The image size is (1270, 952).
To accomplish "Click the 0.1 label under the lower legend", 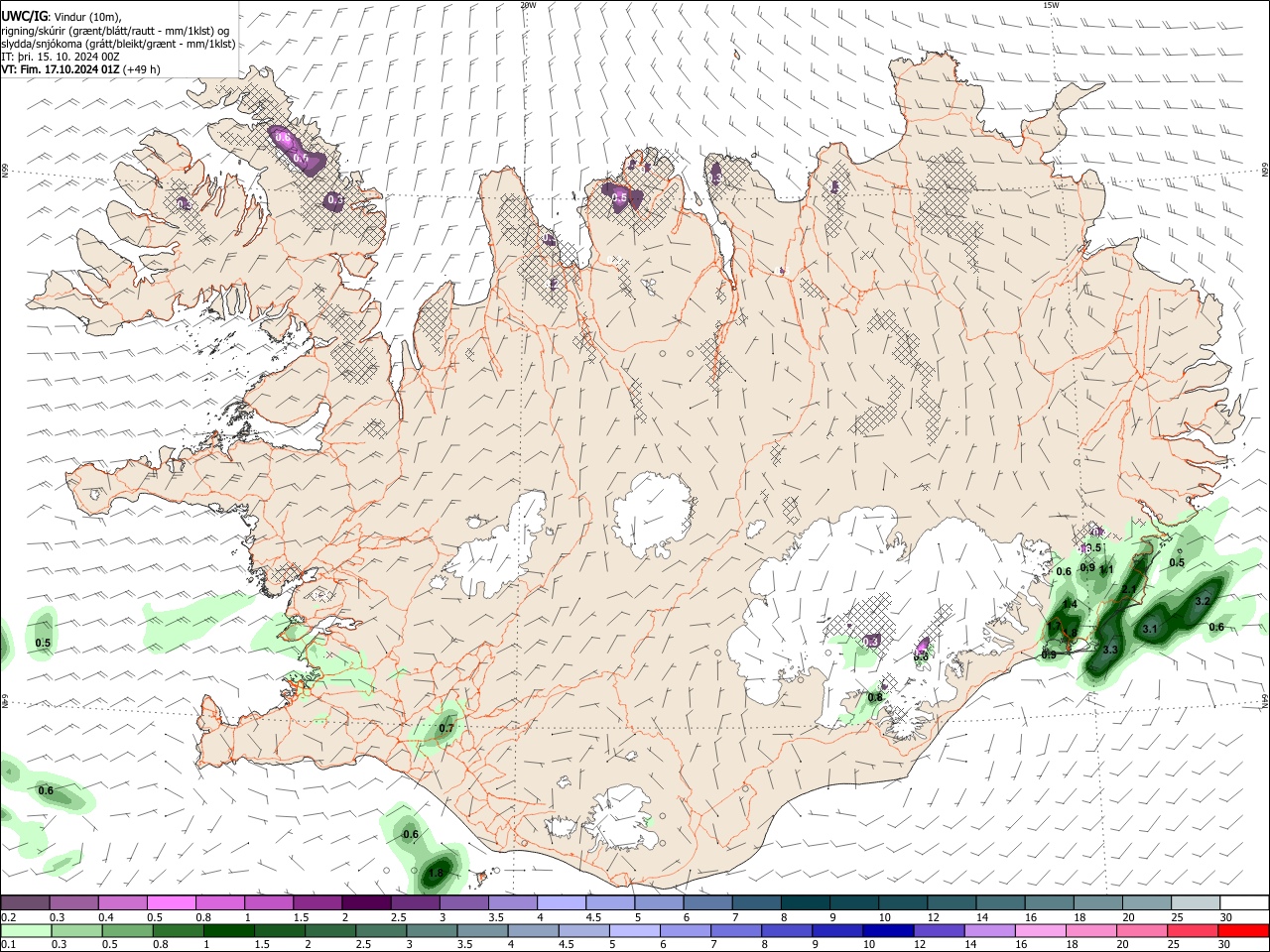I will point(7,945).
